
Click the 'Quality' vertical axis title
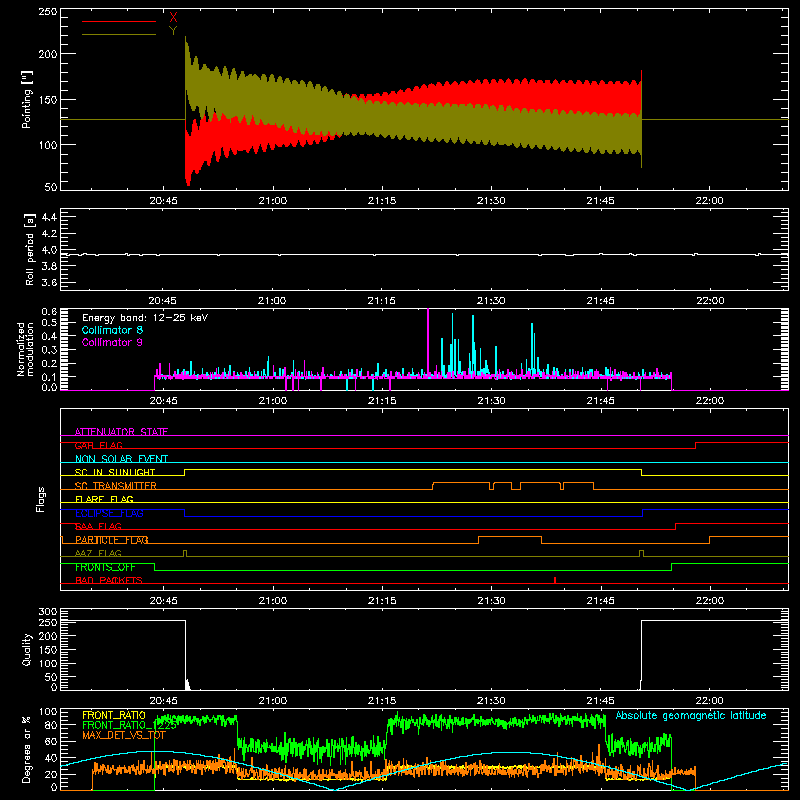27,649
